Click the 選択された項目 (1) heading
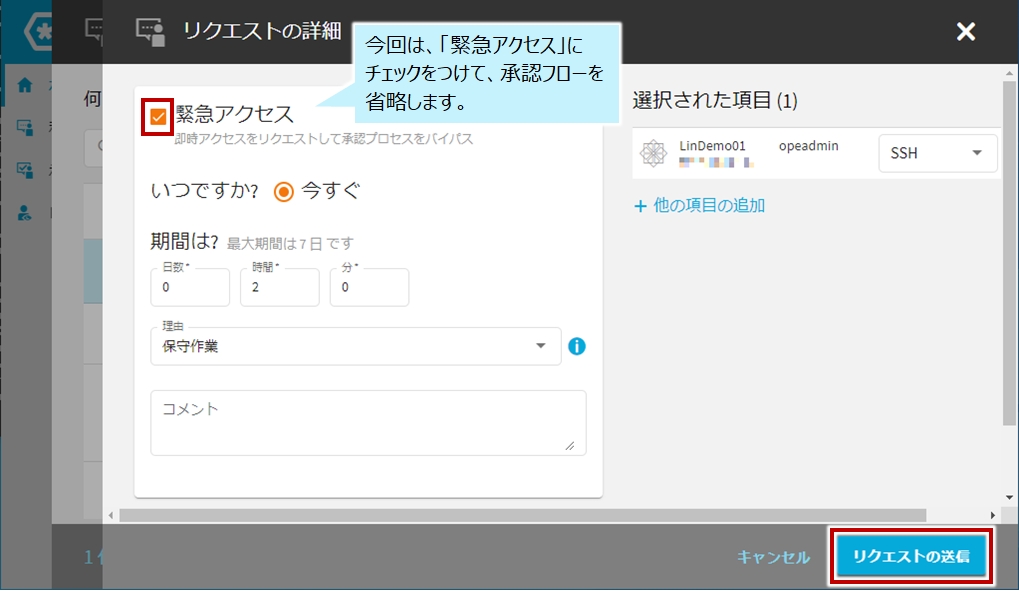 pyautogui.click(x=715, y=100)
